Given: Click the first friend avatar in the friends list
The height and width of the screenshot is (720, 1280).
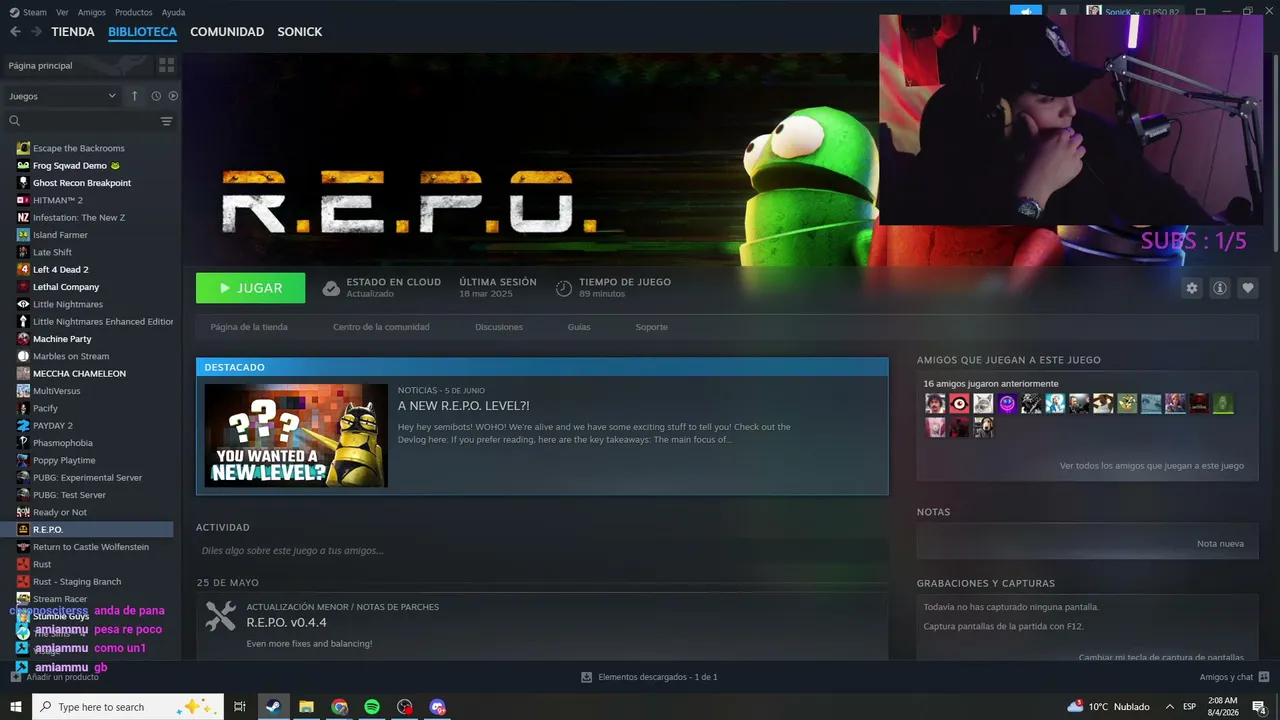Looking at the screenshot, I should pos(935,404).
